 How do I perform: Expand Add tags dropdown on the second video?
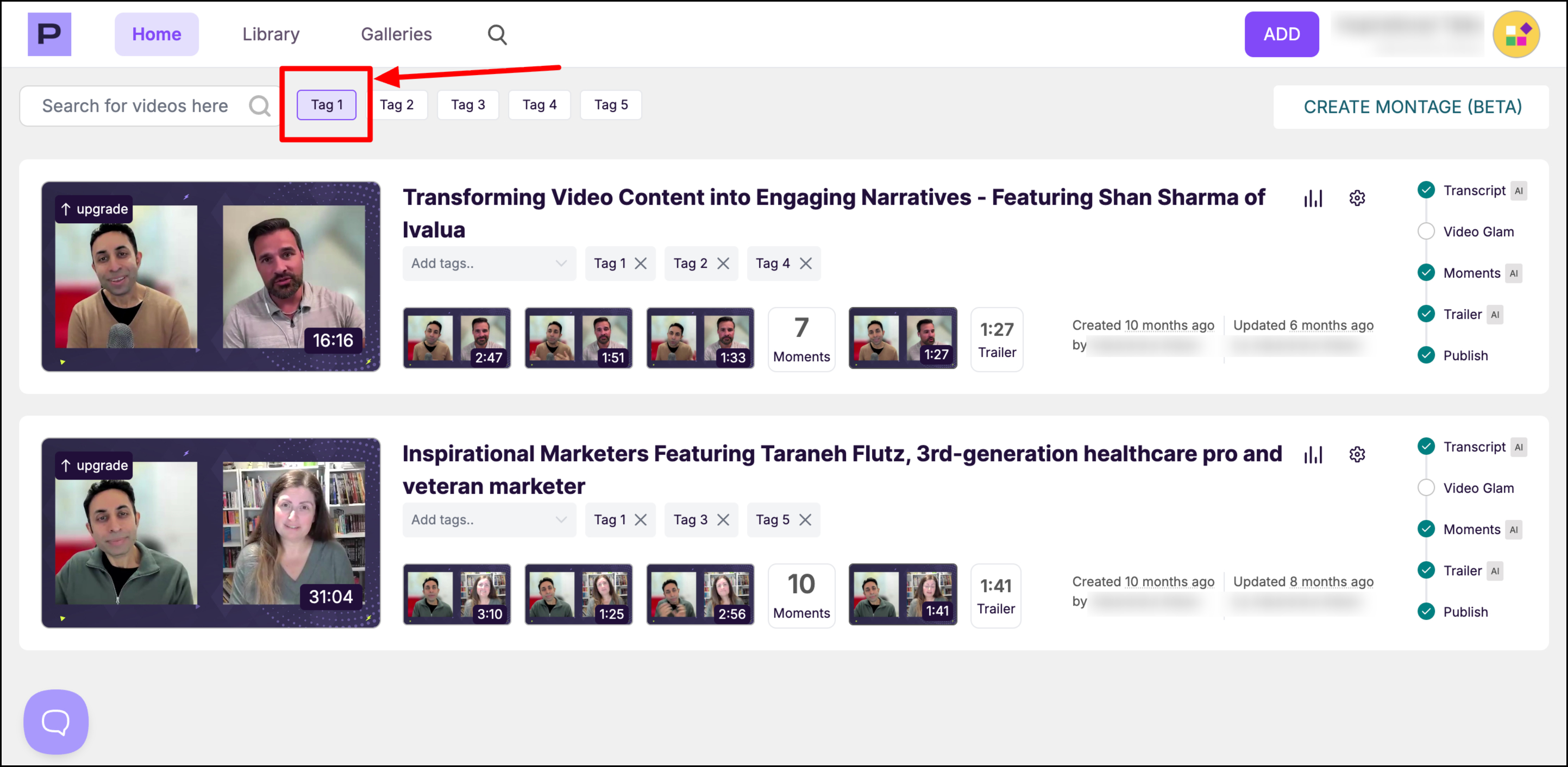tap(489, 520)
